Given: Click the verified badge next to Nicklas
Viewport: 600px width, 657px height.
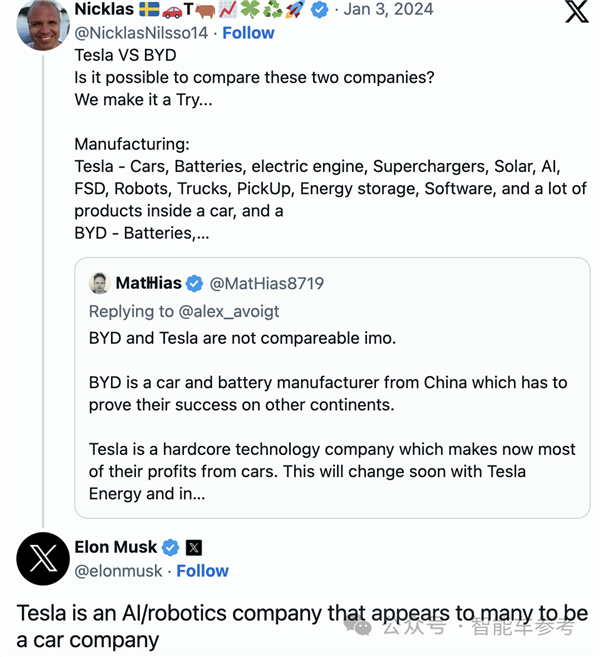Looking at the screenshot, I should tap(320, 10).
